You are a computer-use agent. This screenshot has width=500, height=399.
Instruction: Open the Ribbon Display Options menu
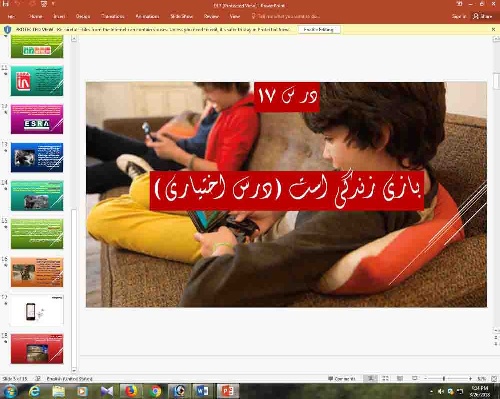[x=459, y=4]
